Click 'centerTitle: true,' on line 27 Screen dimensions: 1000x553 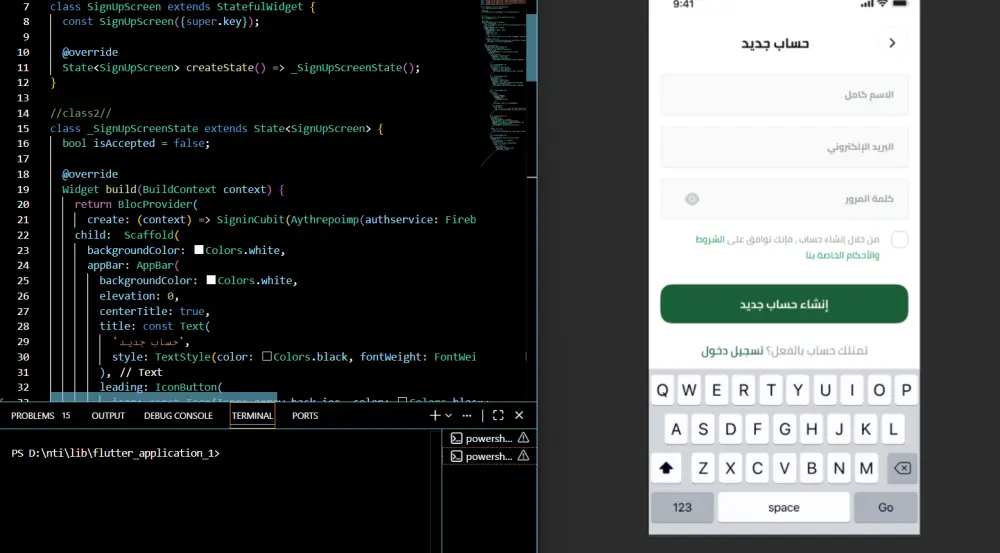[x=154, y=311]
